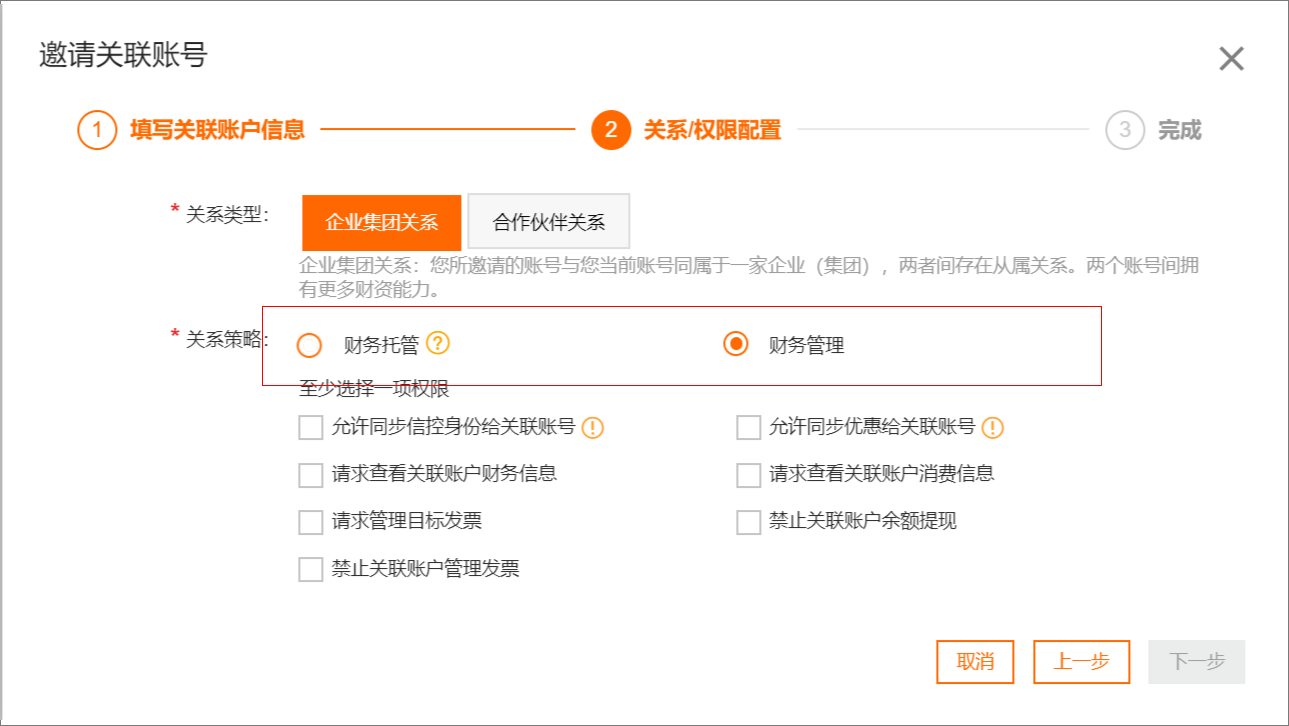Click step 2 circle icon
This screenshot has width=1289, height=726.
coord(611,130)
